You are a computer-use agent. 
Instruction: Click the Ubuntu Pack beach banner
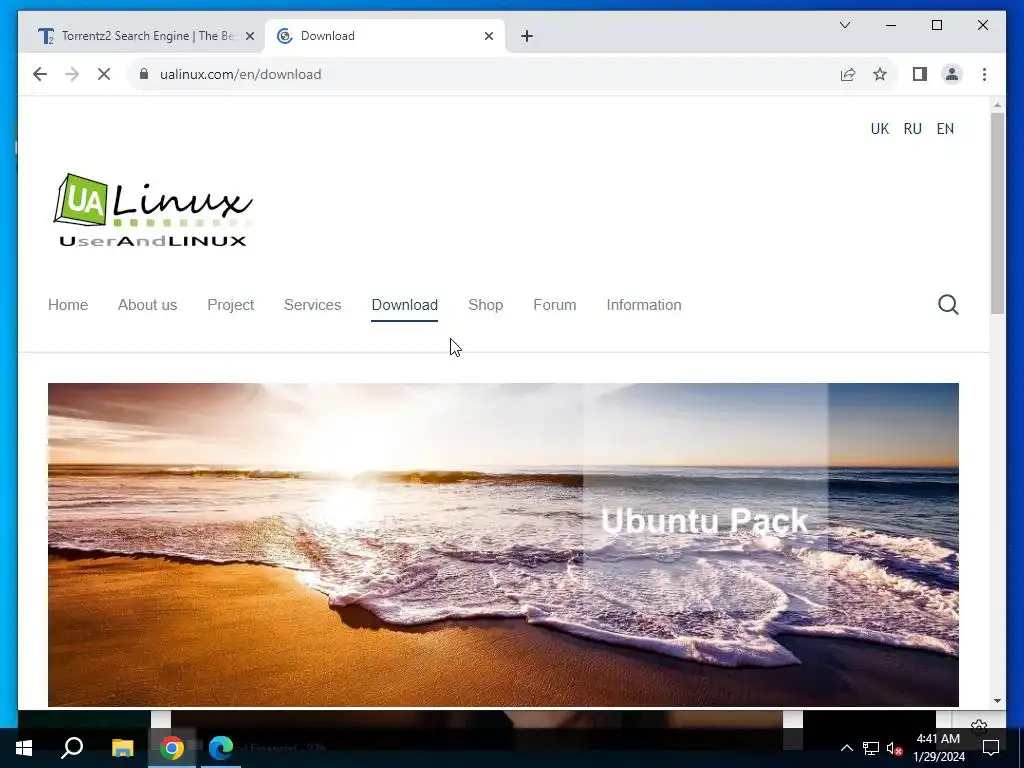pos(503,545)
